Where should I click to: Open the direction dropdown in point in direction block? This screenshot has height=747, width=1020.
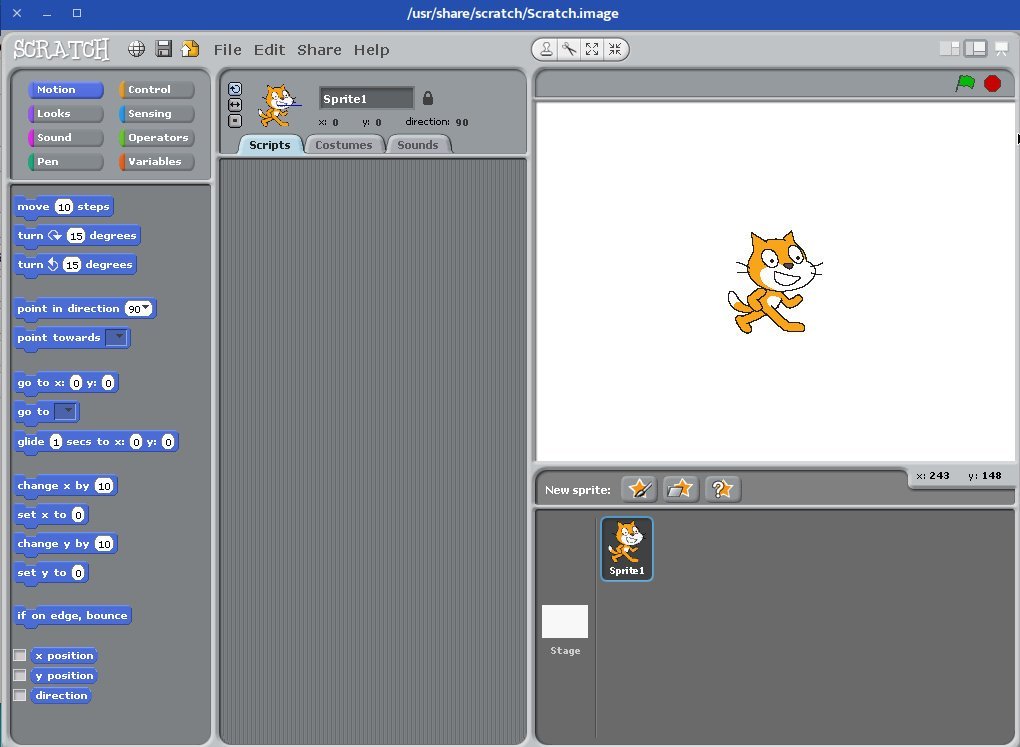[x=146, y=307]
